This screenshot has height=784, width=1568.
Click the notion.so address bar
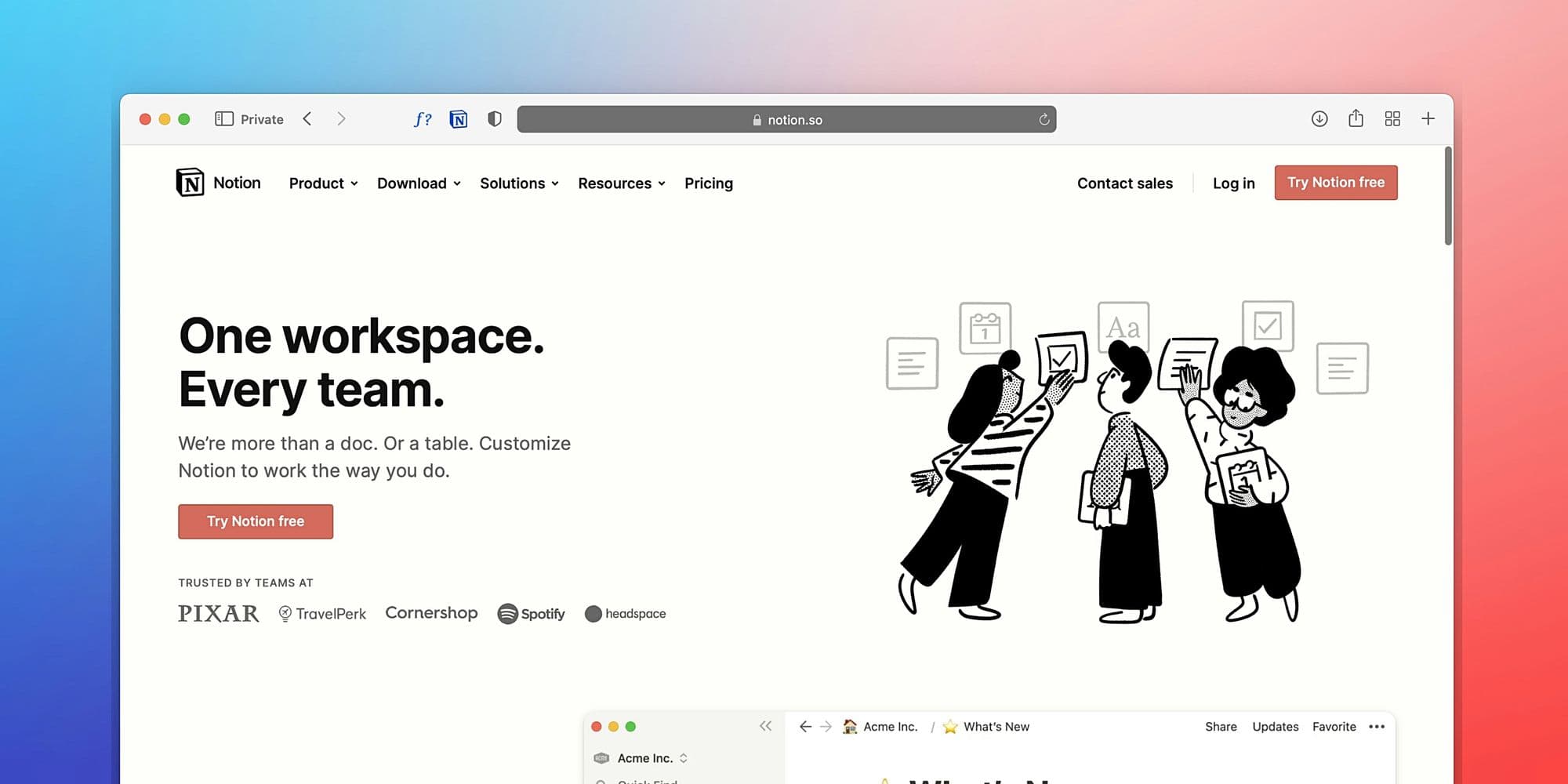tap(786, 120)
